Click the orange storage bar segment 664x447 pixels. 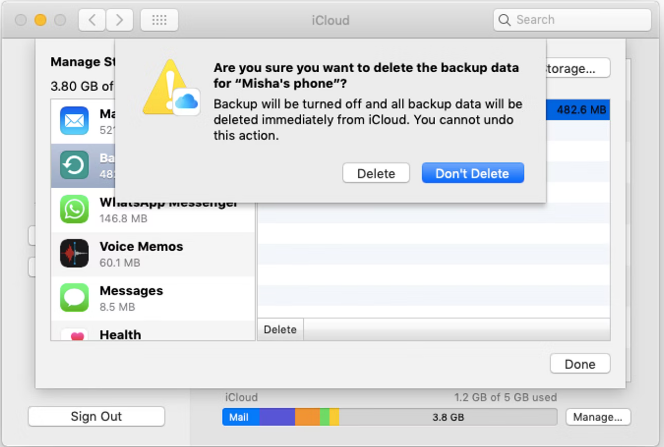(x=307, y=417)
